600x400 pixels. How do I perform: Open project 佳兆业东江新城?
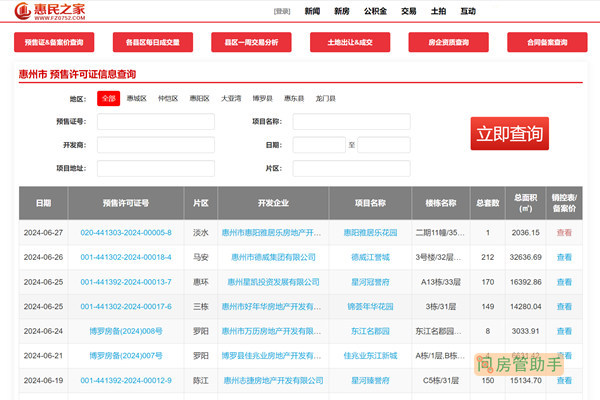(370, 356)
